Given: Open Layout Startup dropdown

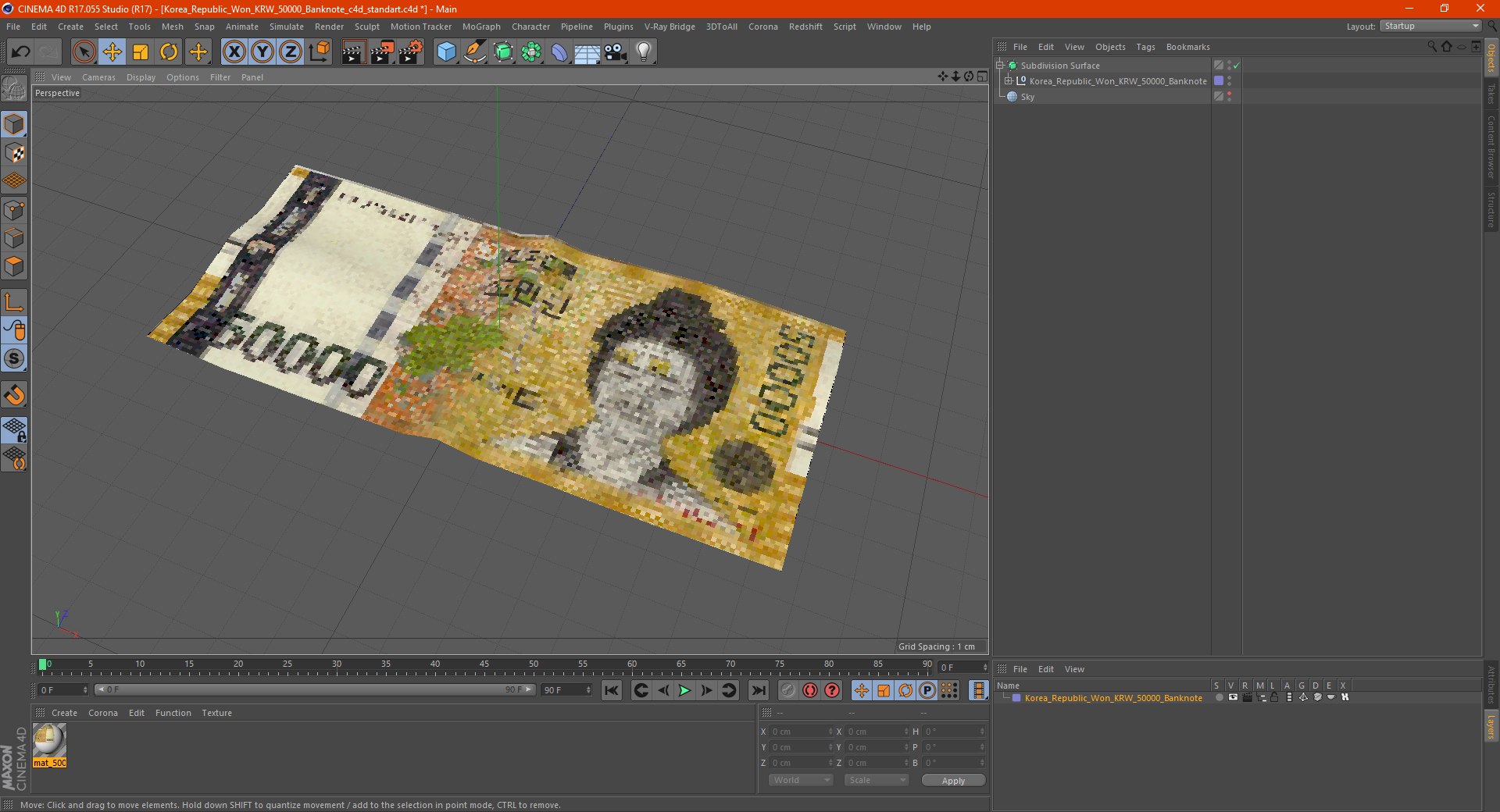Looking at the screenshot, I should click(1430, 26).
